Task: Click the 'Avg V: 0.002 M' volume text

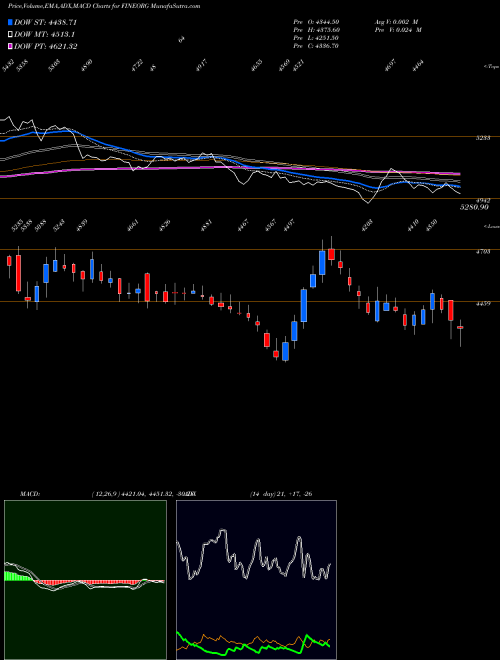Action: coord(396,21)
